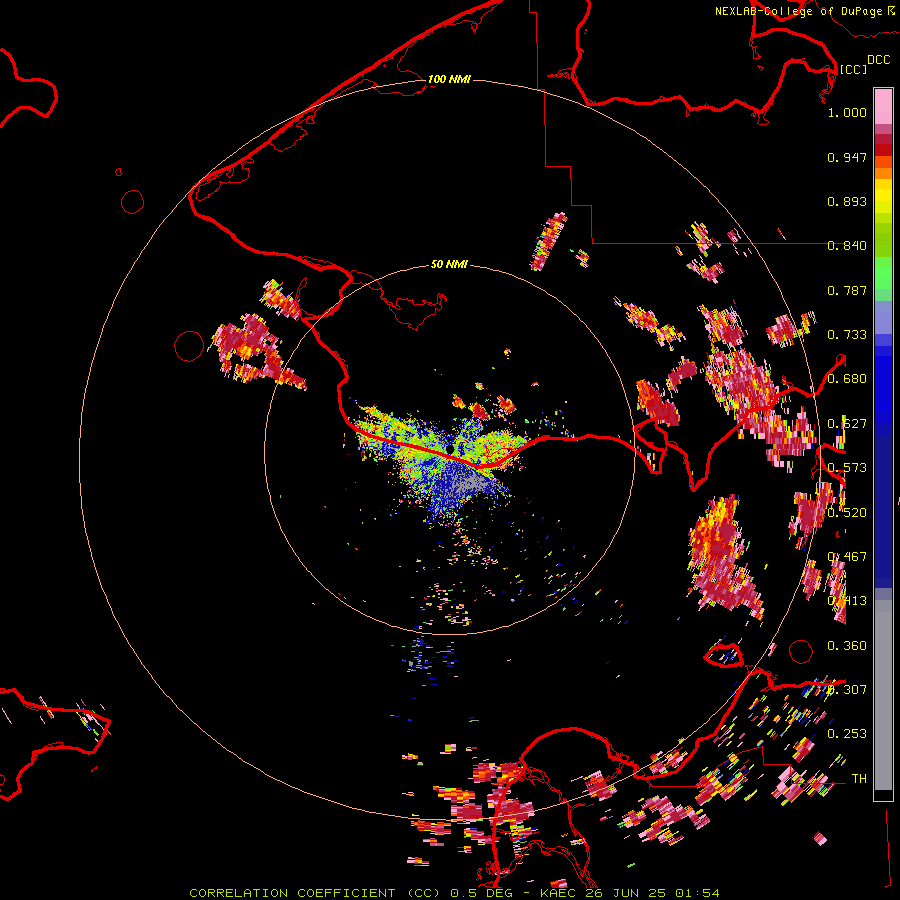900x900 pixels.
Task: Click the 0.787 scale value
Action: click(847, 290)
